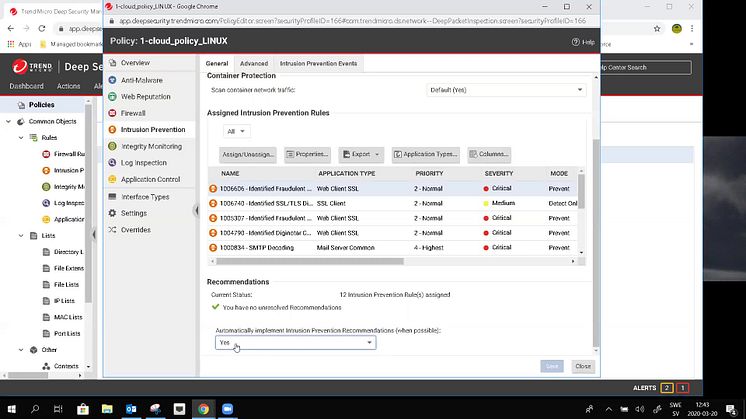Open Overrides page

pyautogui.click(x=135, y=230)
